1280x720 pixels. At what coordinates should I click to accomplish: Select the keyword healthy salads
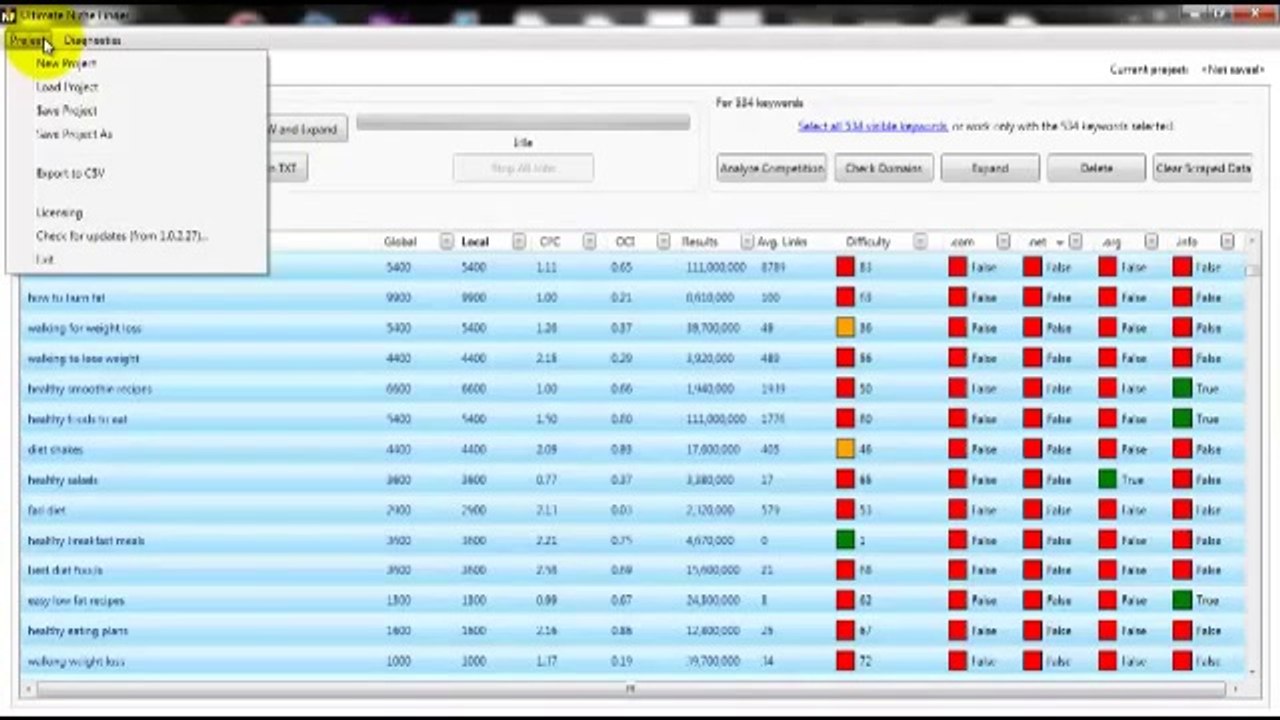coord(63,480)
